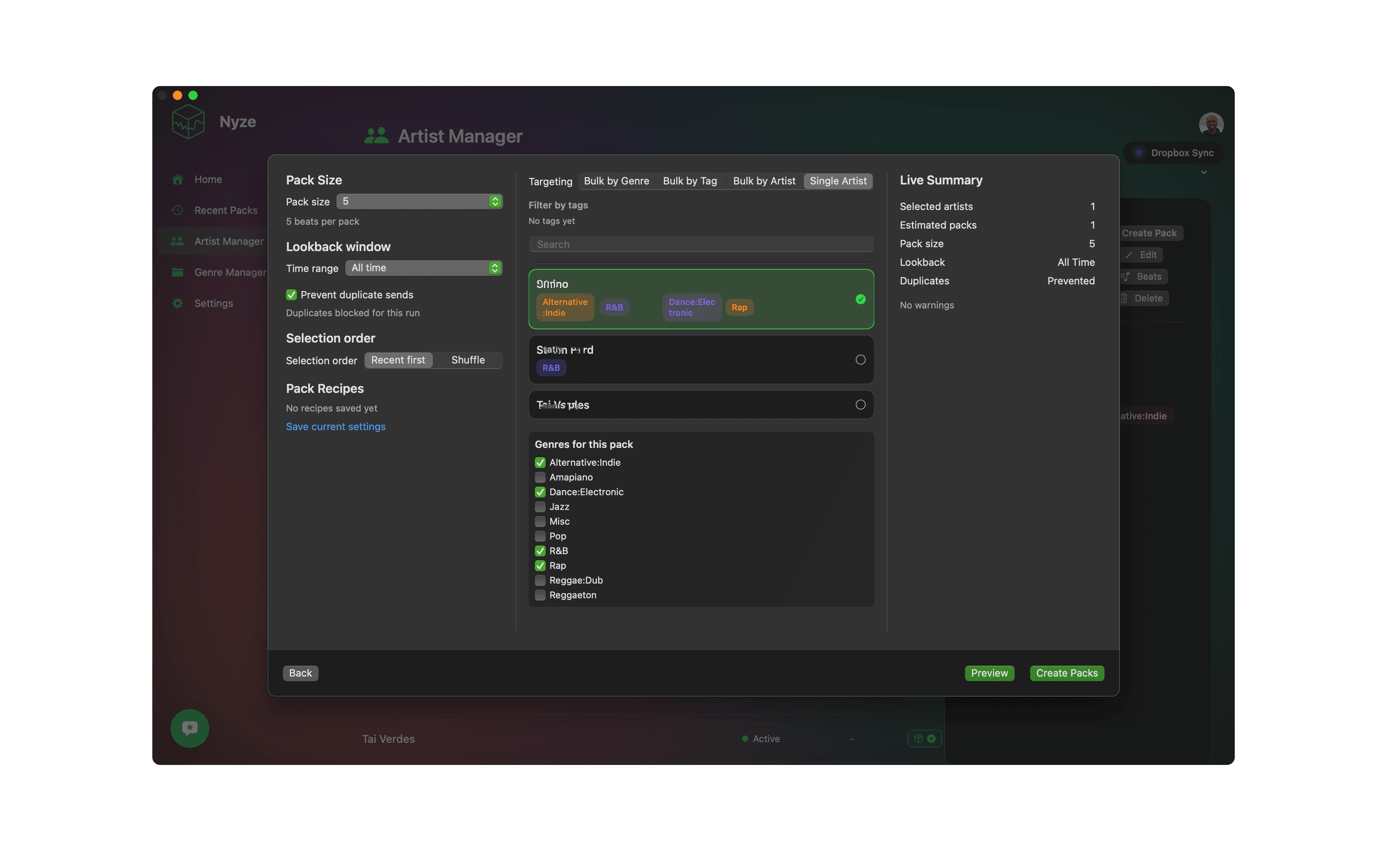Click the Recent Packs clock icon

(178, 211)
